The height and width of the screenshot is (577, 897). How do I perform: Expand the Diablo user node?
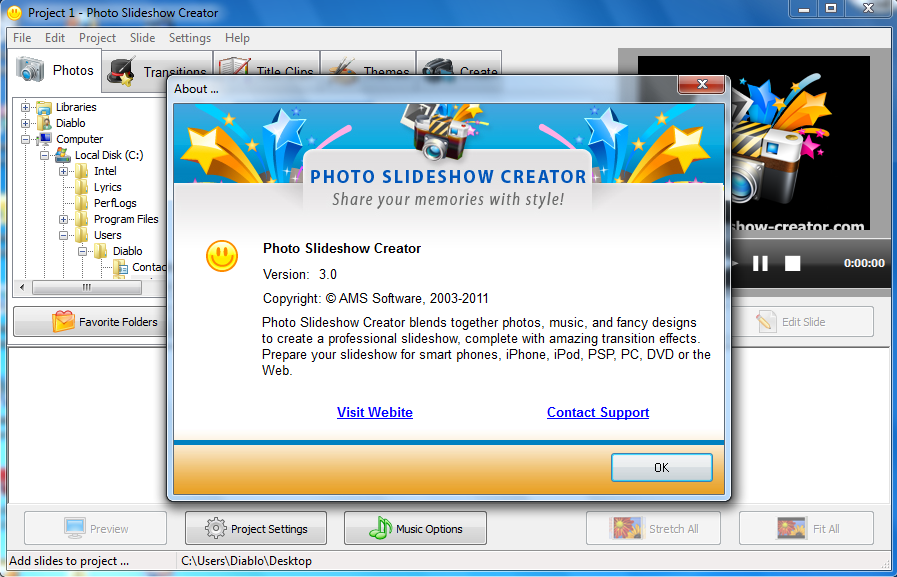25,123
